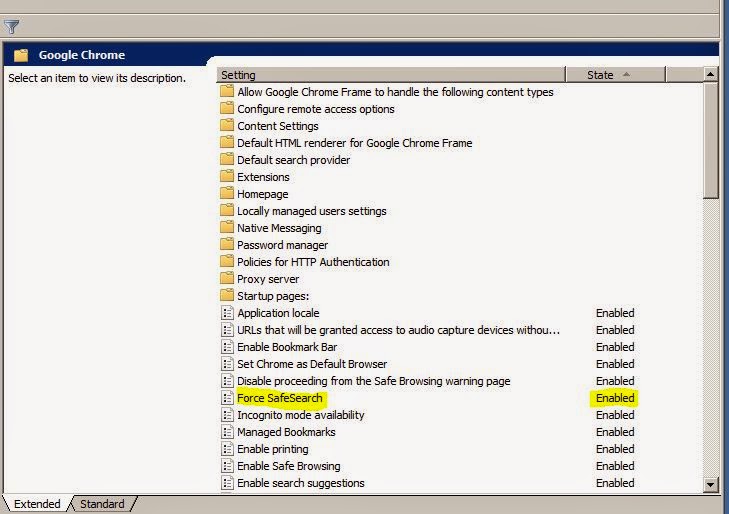Image resolution: width=729 pixels, height=514 pixels.
Task: Select the Password manager folder
Action: [x=282, y=245]
